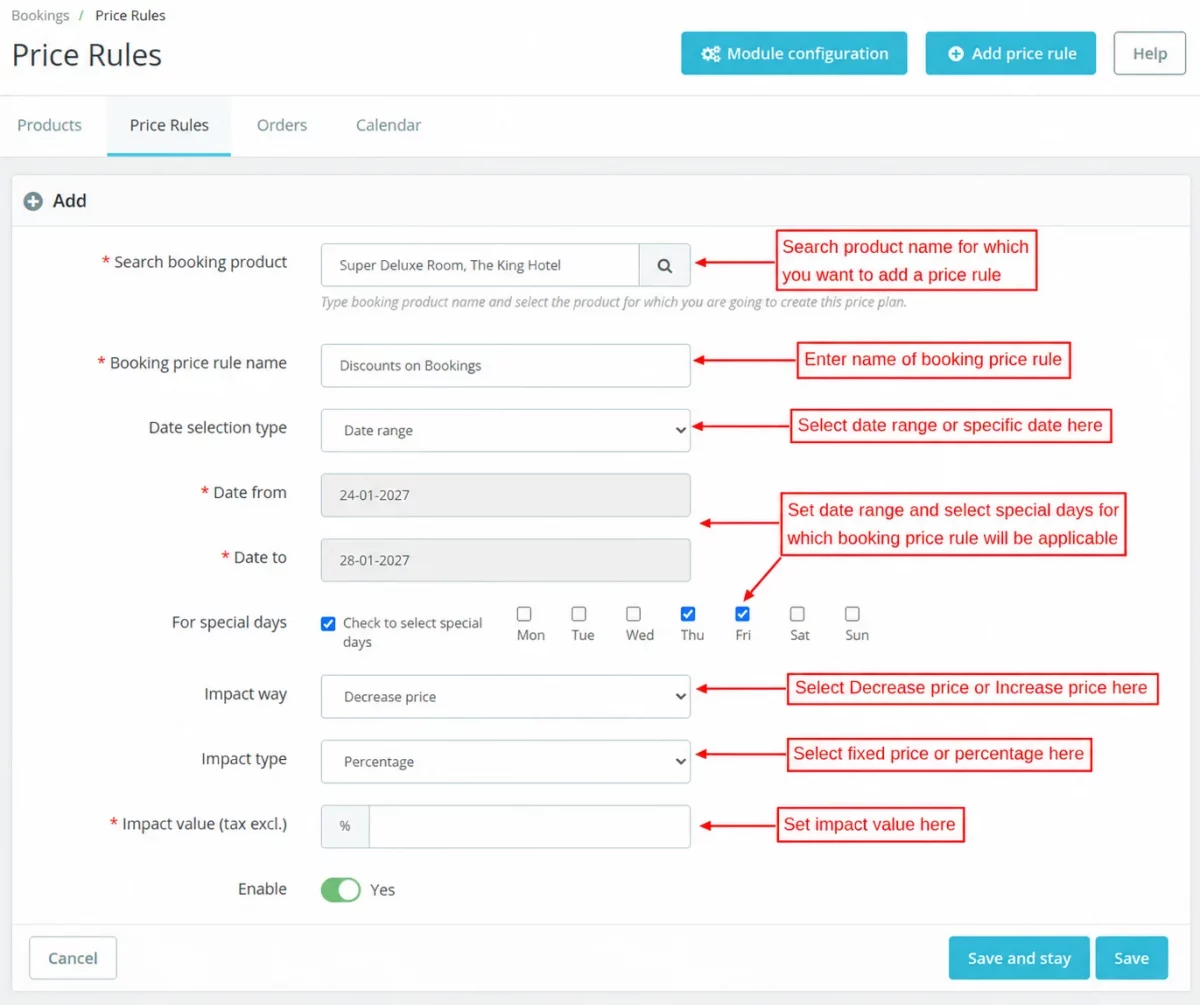Tick the Mon checkbox

pos(524,614)
